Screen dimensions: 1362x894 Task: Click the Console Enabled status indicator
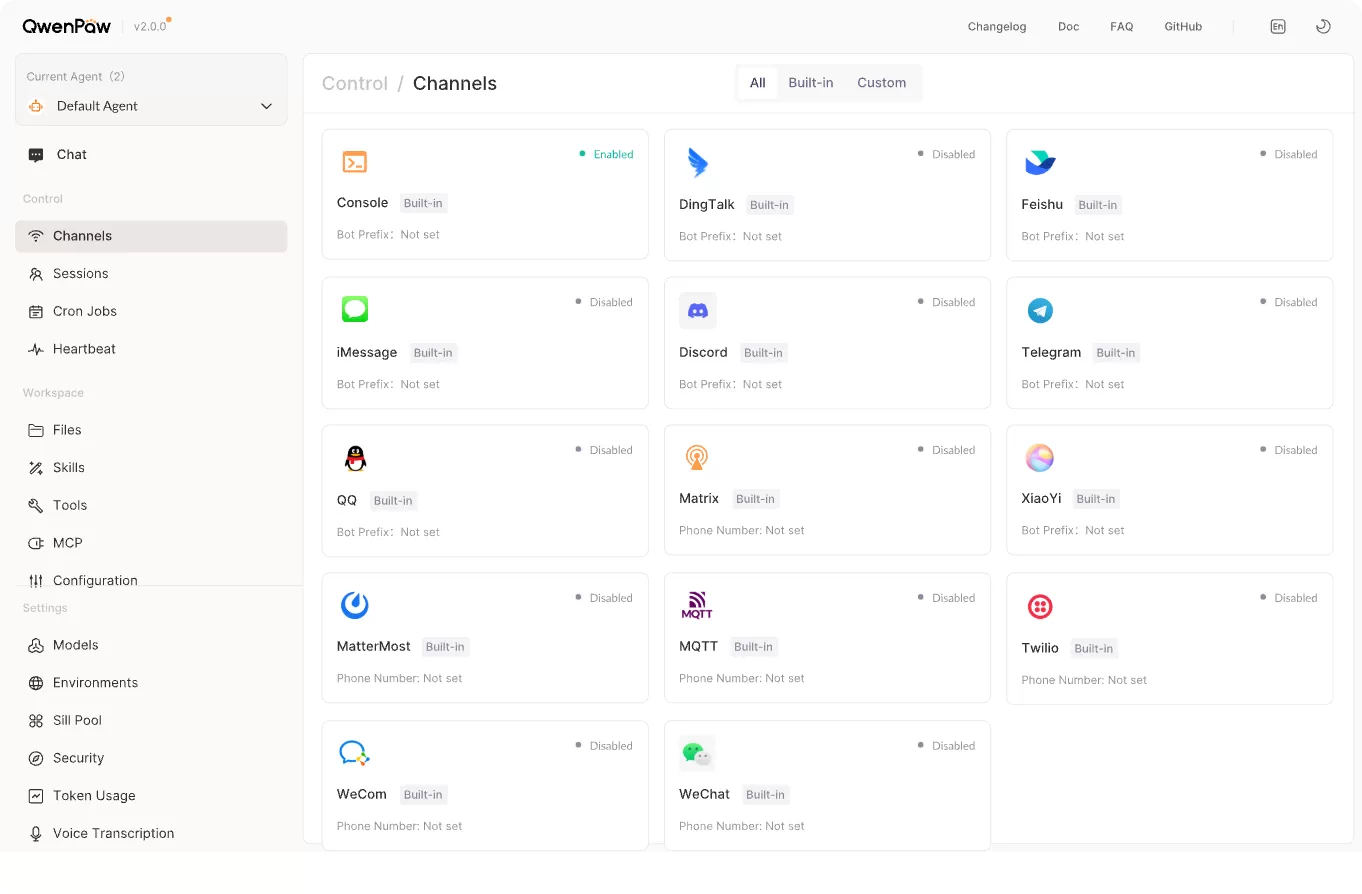[606, 154]
